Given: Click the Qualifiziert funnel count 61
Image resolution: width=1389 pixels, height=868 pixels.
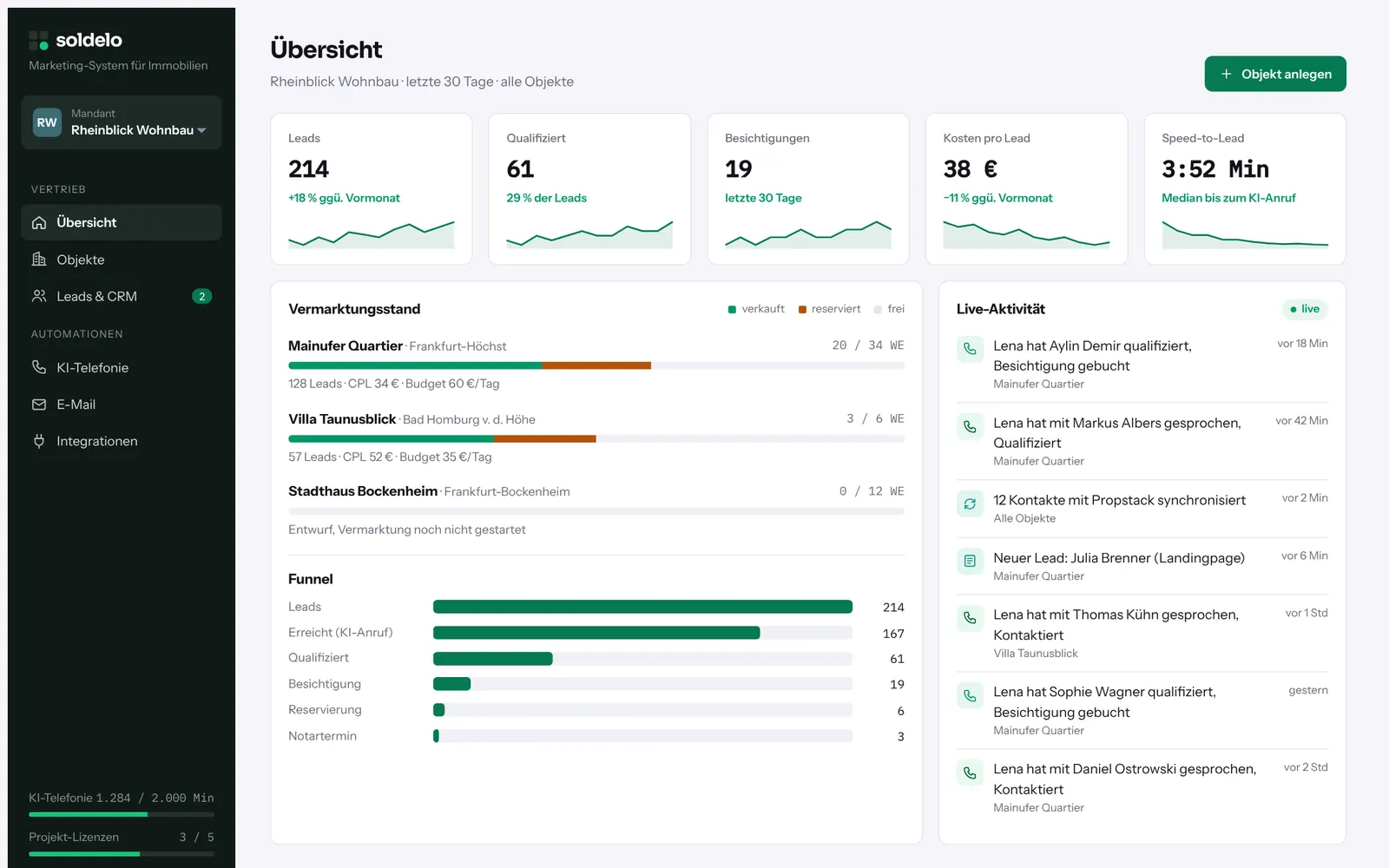Looking at the screenshot, I should point(897,659).
